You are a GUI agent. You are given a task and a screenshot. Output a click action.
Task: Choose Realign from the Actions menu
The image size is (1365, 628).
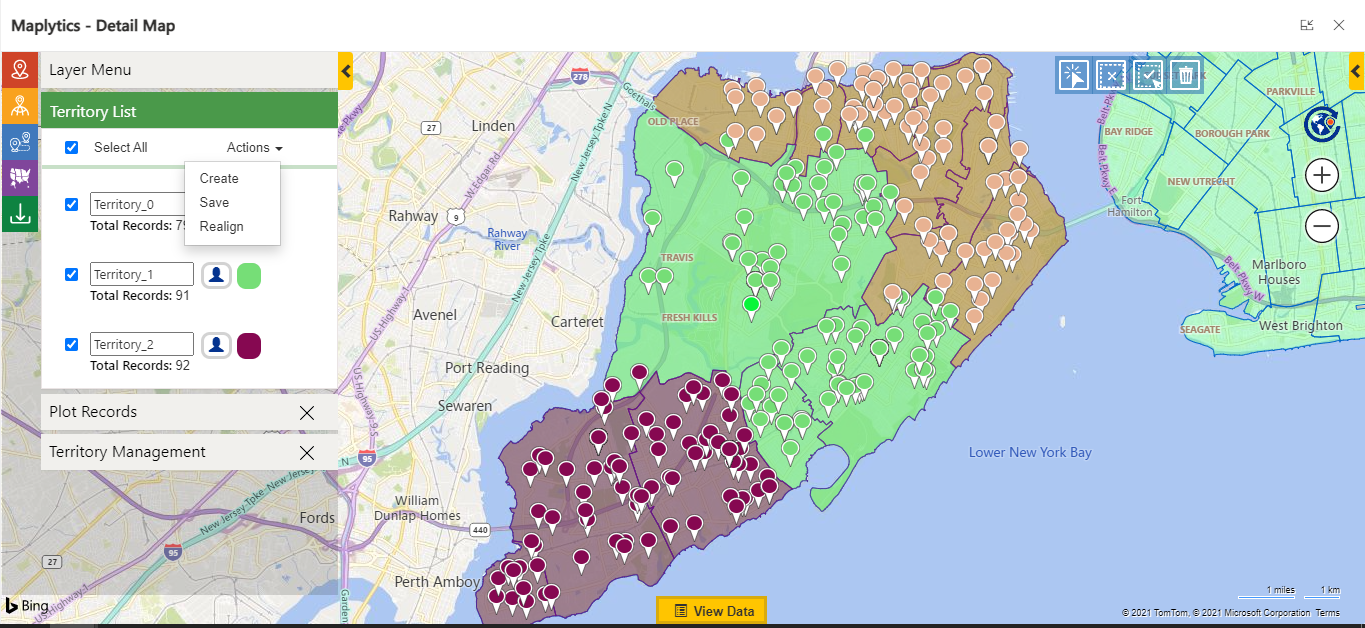(x=221, y=227)
